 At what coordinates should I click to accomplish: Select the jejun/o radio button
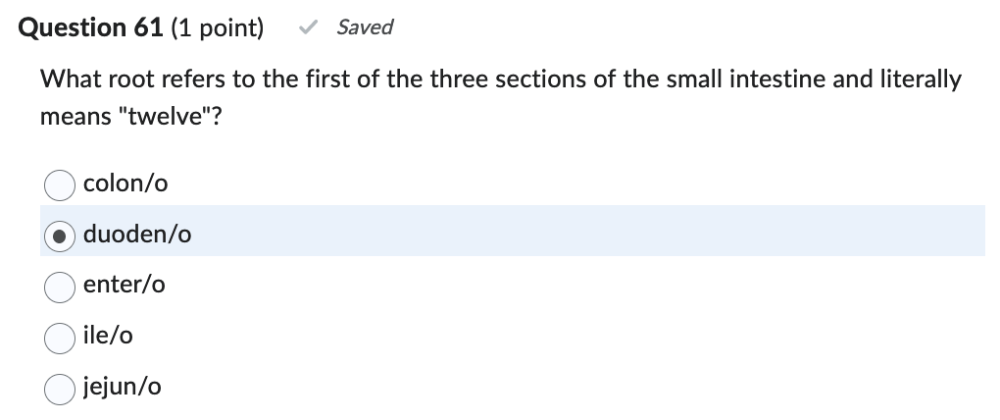click(59, 389)
